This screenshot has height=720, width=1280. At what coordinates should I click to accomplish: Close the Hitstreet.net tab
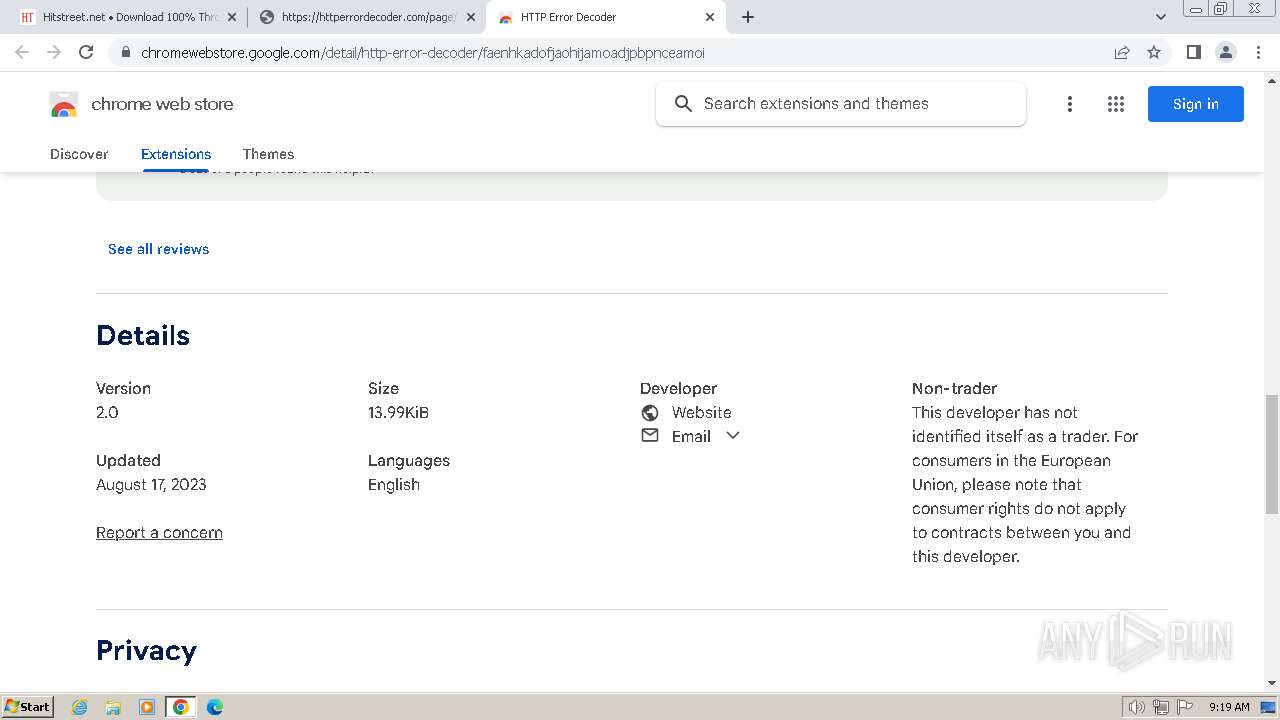pos(233,17)
